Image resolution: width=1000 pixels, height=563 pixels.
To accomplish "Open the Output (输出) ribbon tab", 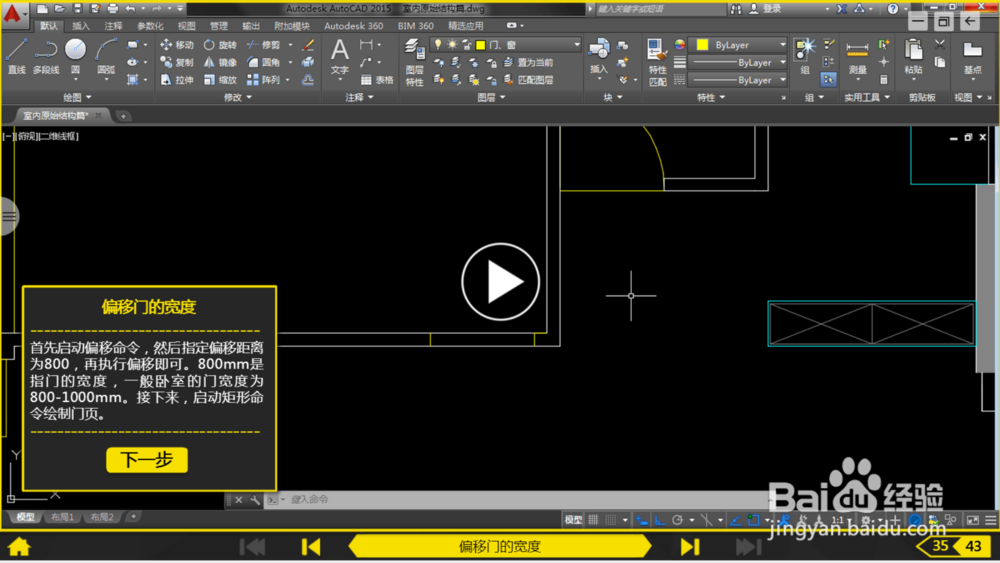I will coord(251,26).
